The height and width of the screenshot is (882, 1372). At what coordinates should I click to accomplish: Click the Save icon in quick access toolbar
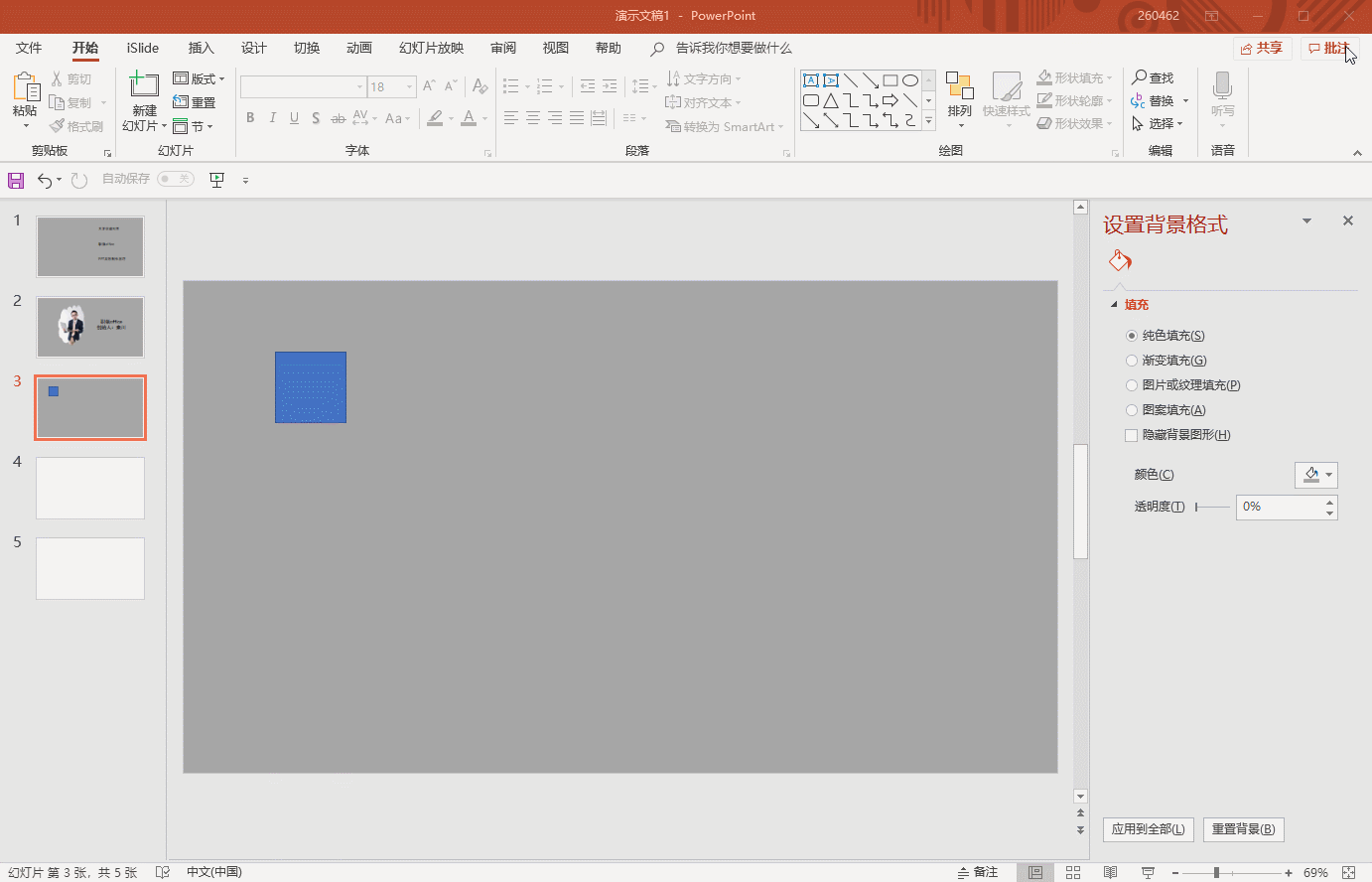pos(15,180)
